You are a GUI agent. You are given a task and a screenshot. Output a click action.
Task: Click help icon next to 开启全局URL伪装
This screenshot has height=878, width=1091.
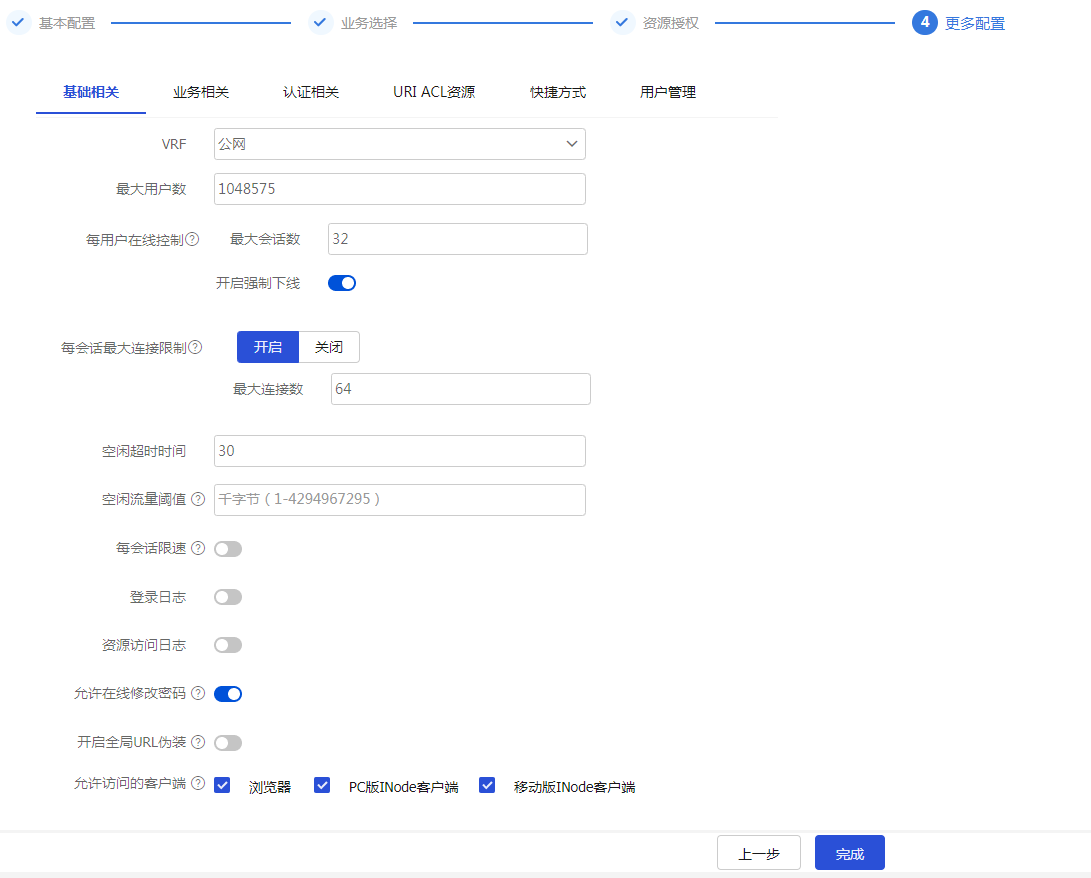pos(198,742)
